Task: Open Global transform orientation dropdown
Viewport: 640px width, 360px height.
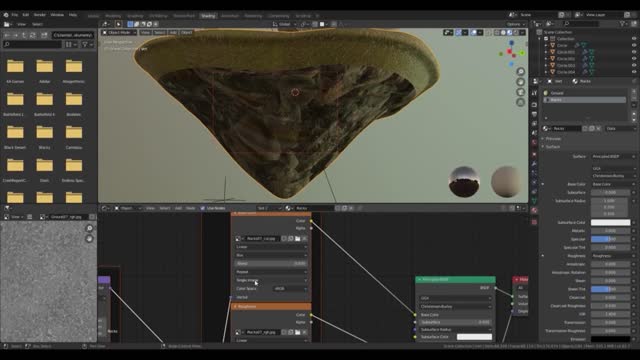Action: [284, 24]
